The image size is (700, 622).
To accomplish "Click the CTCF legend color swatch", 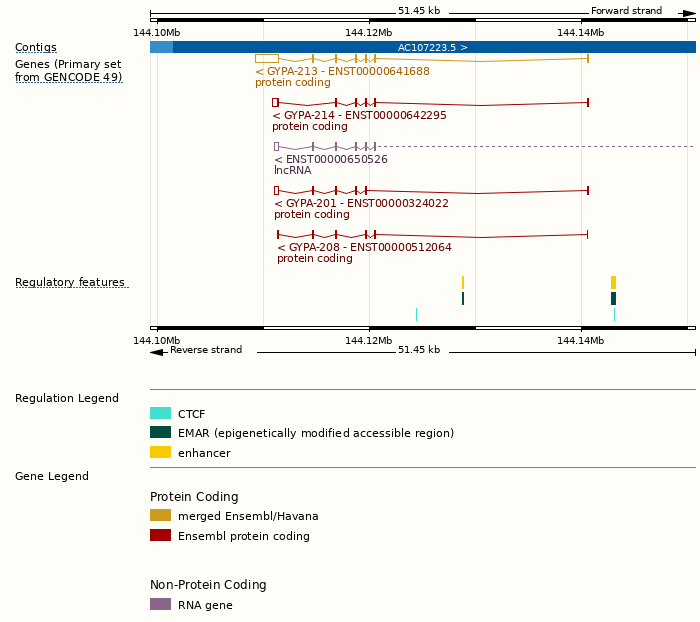I will pyautogui.click(x=160, y=413).
